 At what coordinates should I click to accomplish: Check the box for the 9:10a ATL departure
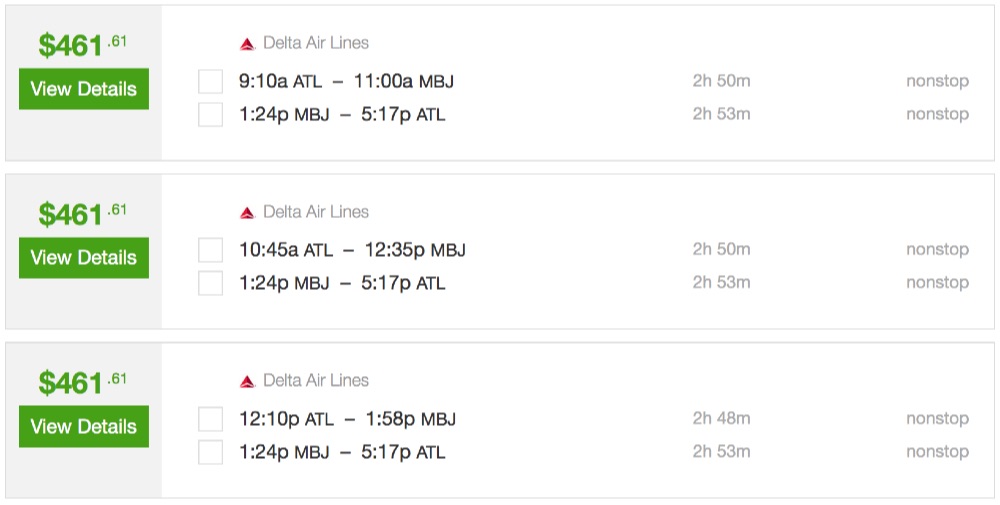coord(210,82)
